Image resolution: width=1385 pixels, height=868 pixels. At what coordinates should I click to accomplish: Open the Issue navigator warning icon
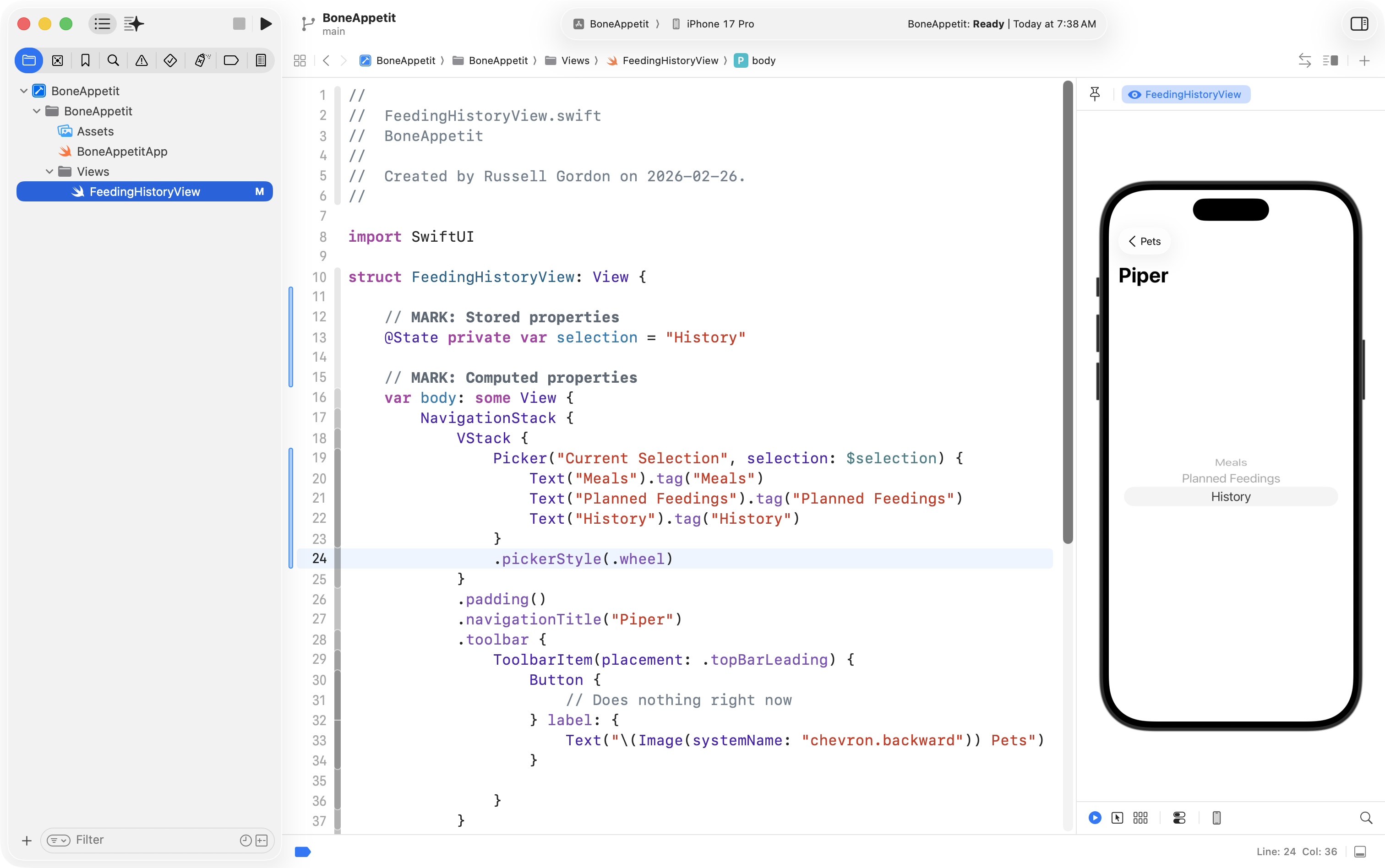click(x=141, y=60)
